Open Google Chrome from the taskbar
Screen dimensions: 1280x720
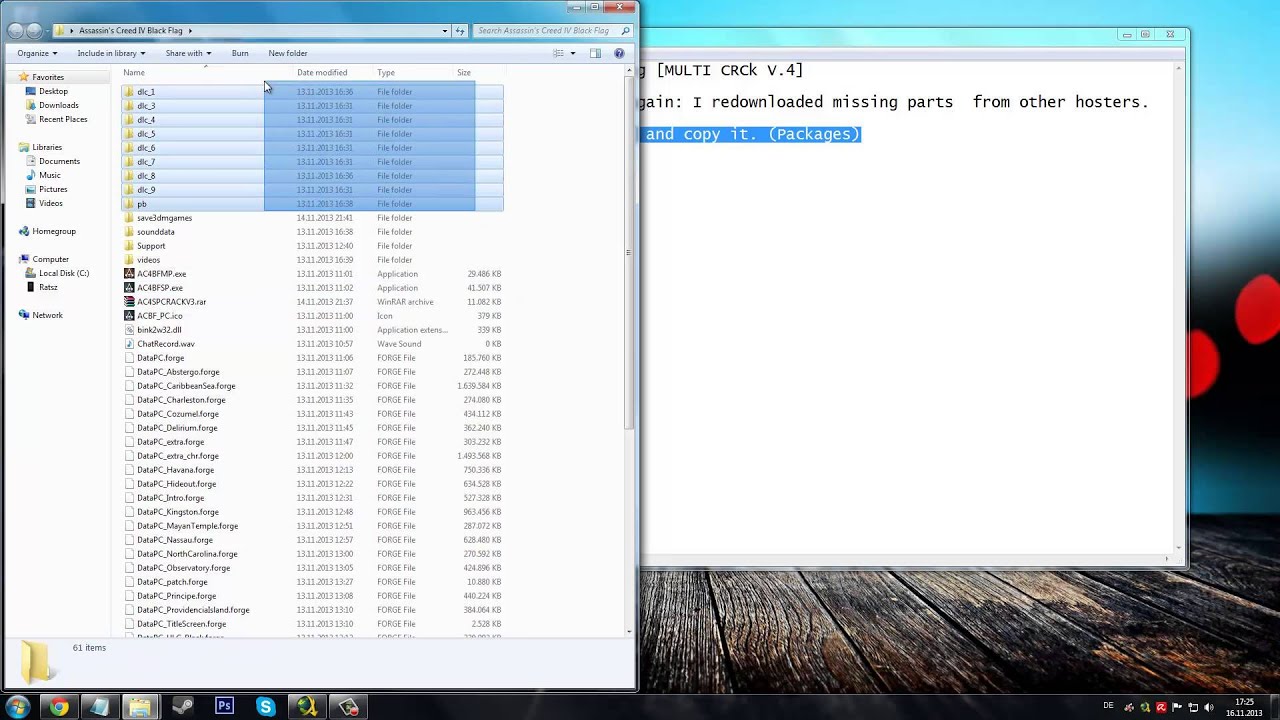click(59, 707)
